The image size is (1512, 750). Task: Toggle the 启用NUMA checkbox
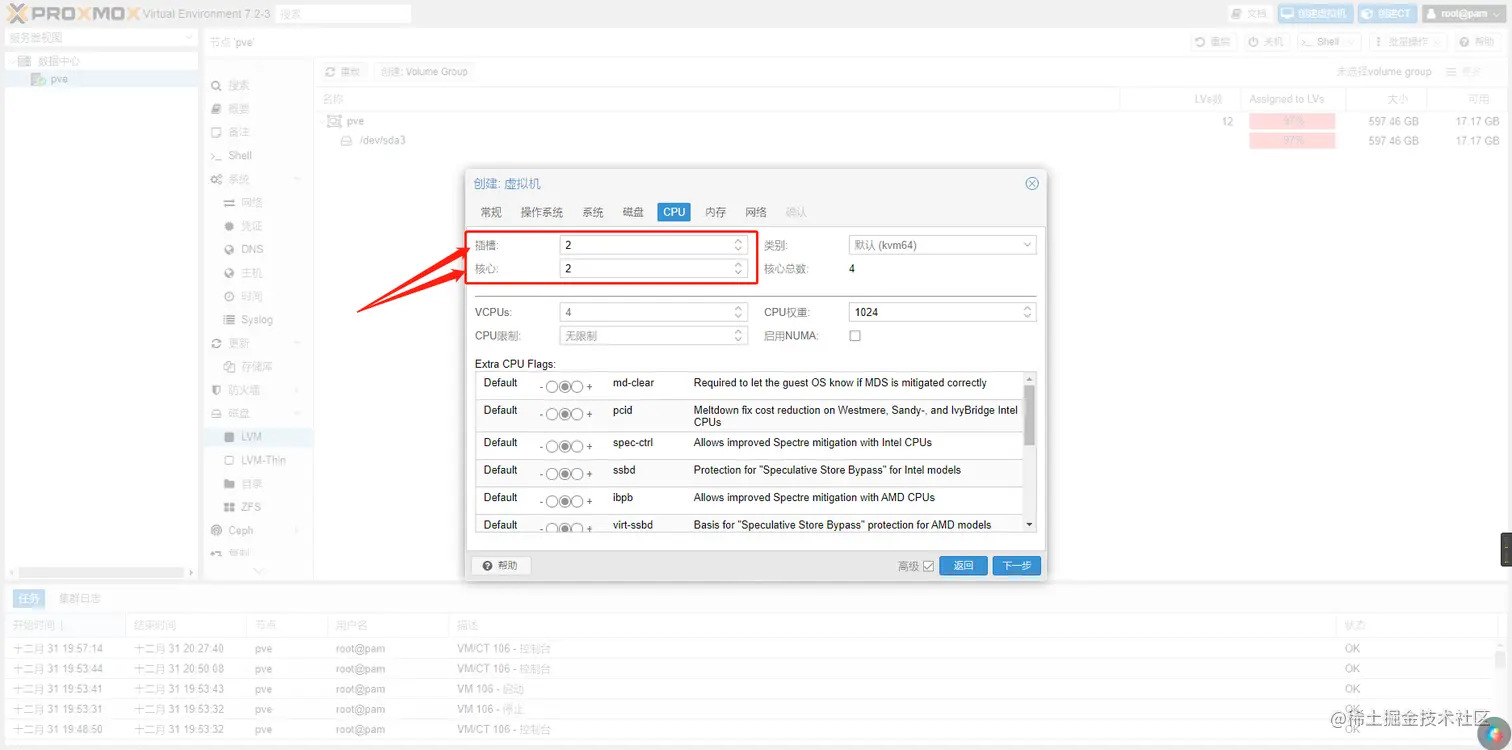tap(855, 336)
